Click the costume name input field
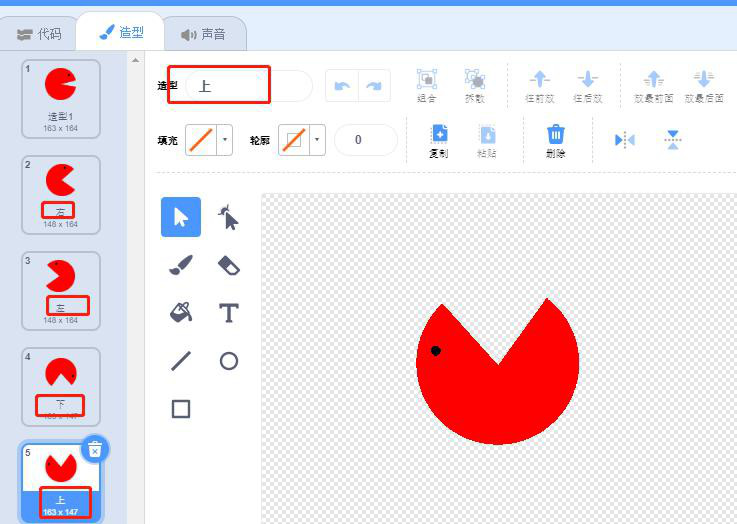The width and height of the screenshot is (737, 524). [x=248, y=86]
